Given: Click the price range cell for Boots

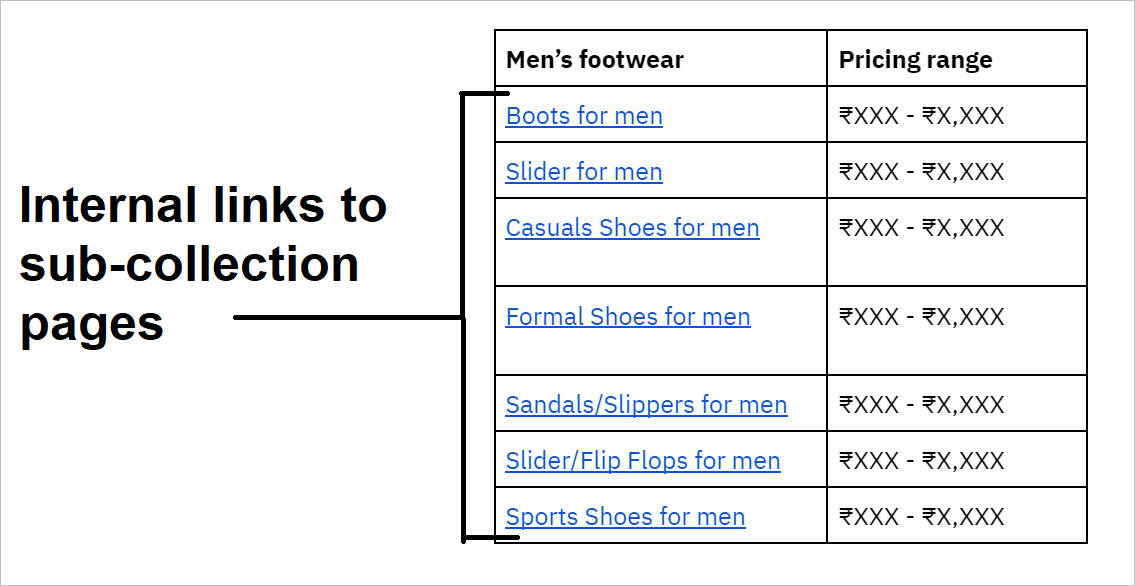Looking at the screenshot, I should tap(957, 114).
